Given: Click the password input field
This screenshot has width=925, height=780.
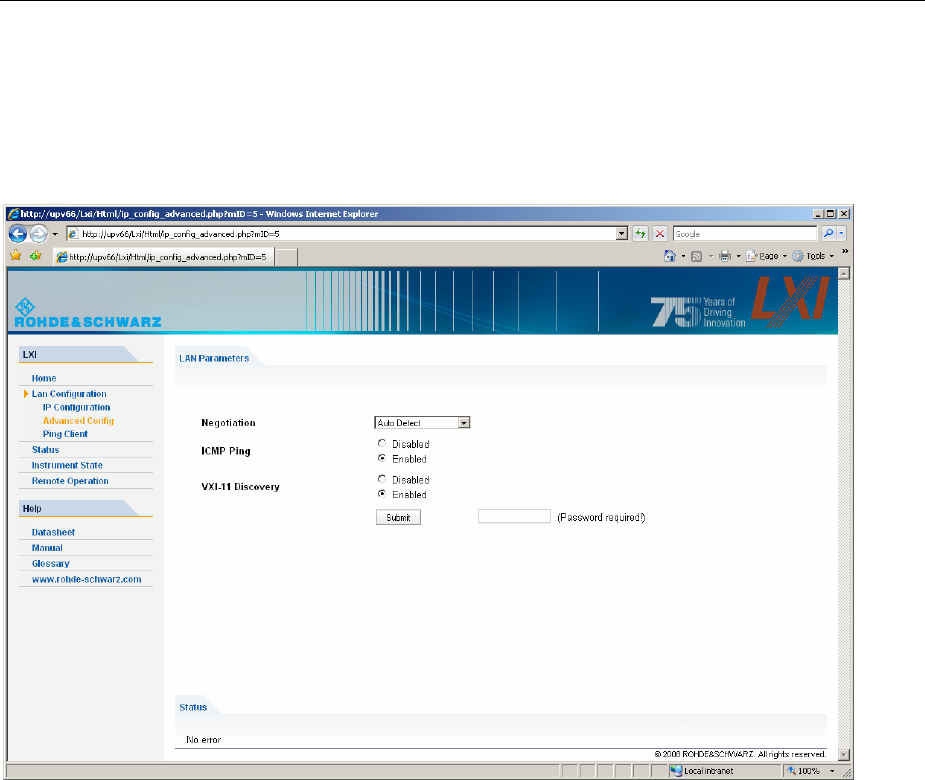Looking at the screenshot, I should click(514, 516).
